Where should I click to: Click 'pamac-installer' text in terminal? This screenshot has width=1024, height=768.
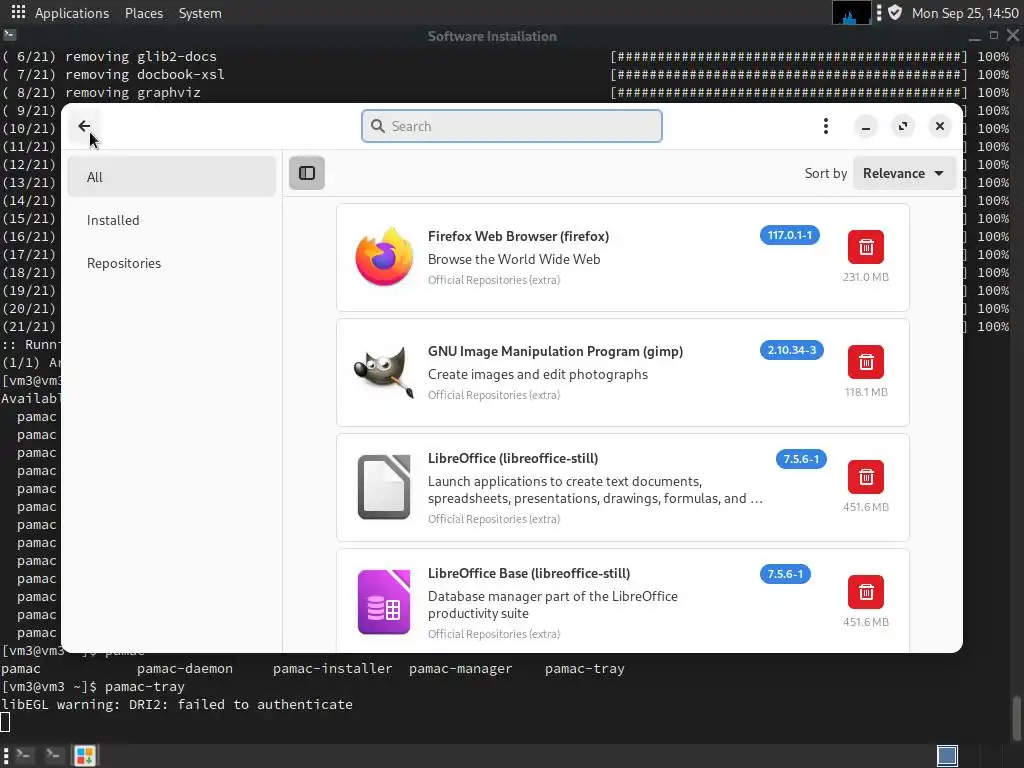tap(332, 669)
